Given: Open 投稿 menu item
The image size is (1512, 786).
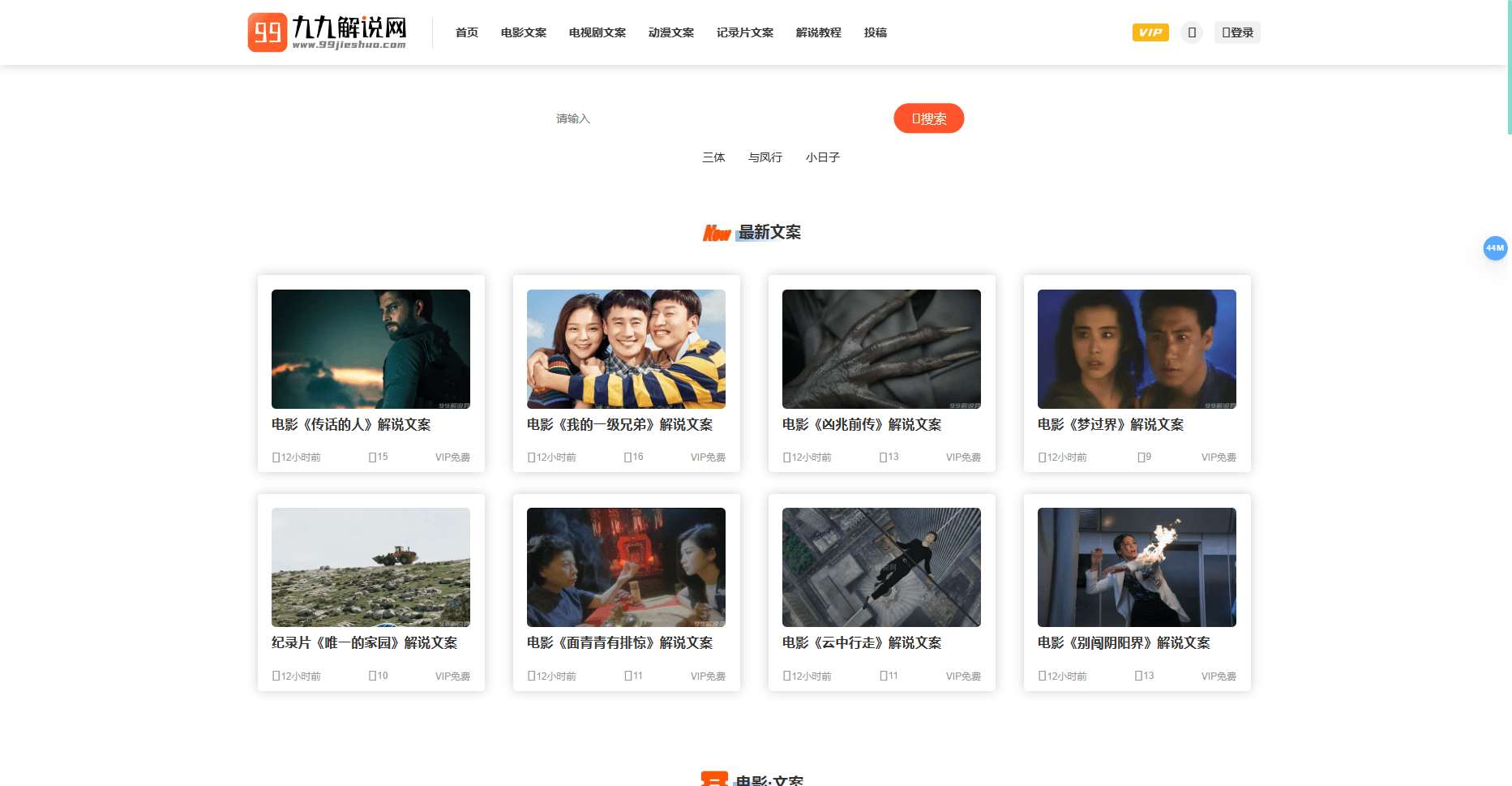Looking at the screenshot, I should (x=876, y=32).
